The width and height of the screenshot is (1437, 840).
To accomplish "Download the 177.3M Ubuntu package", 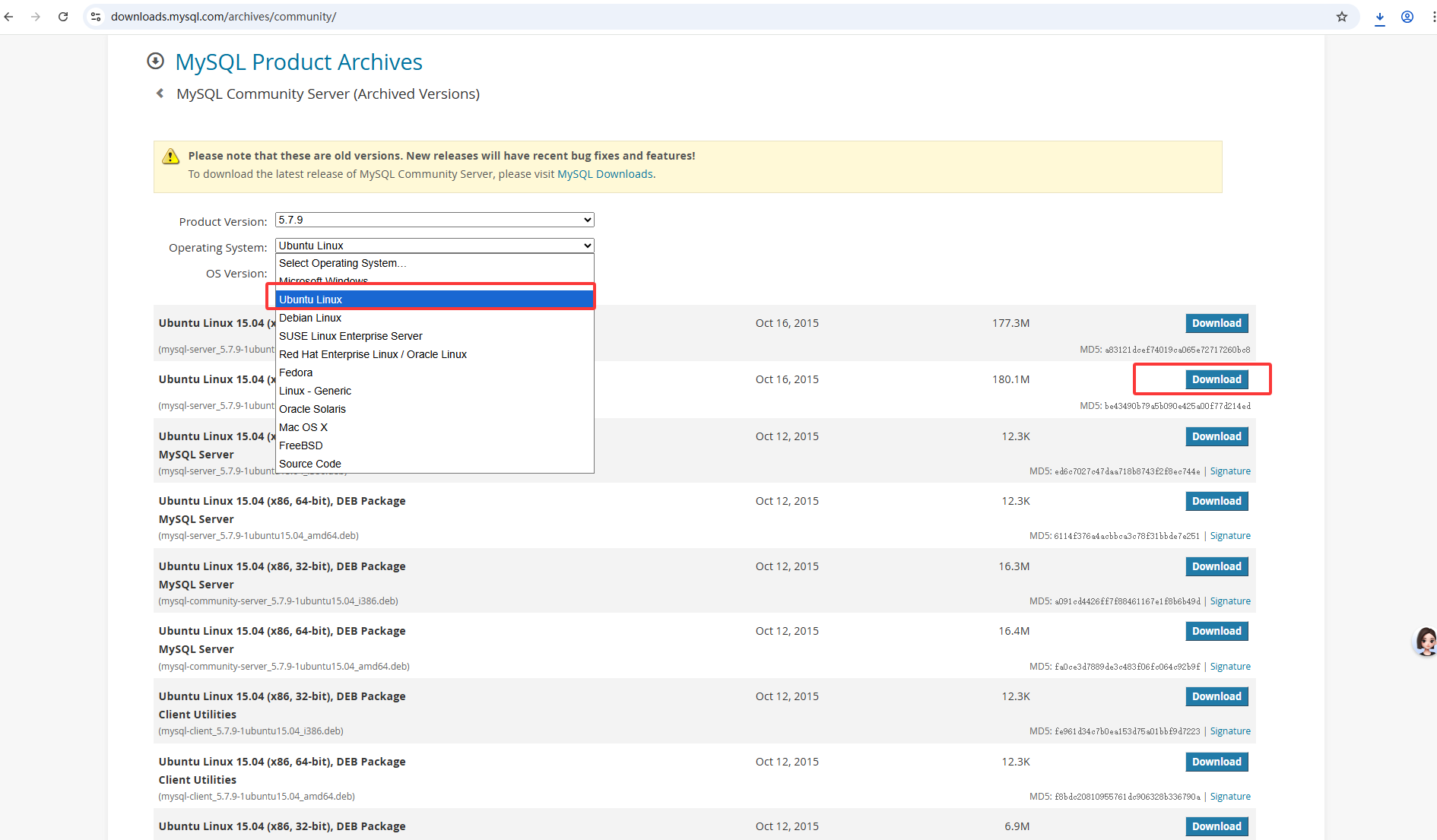I will 1217,323.
